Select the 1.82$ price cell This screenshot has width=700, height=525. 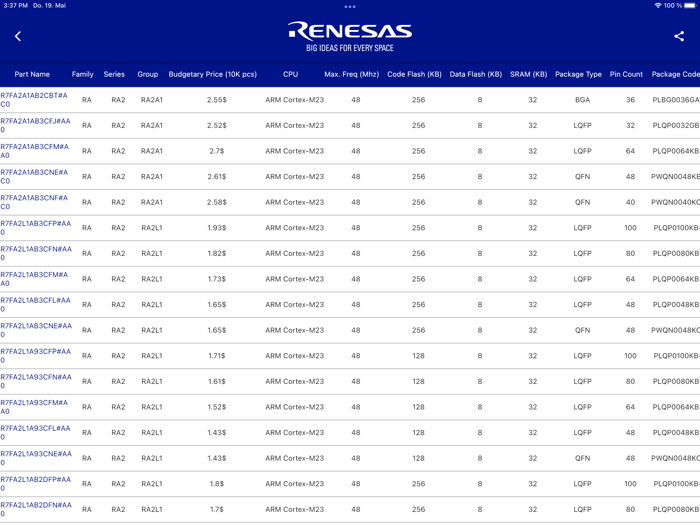tap(217, 254)
